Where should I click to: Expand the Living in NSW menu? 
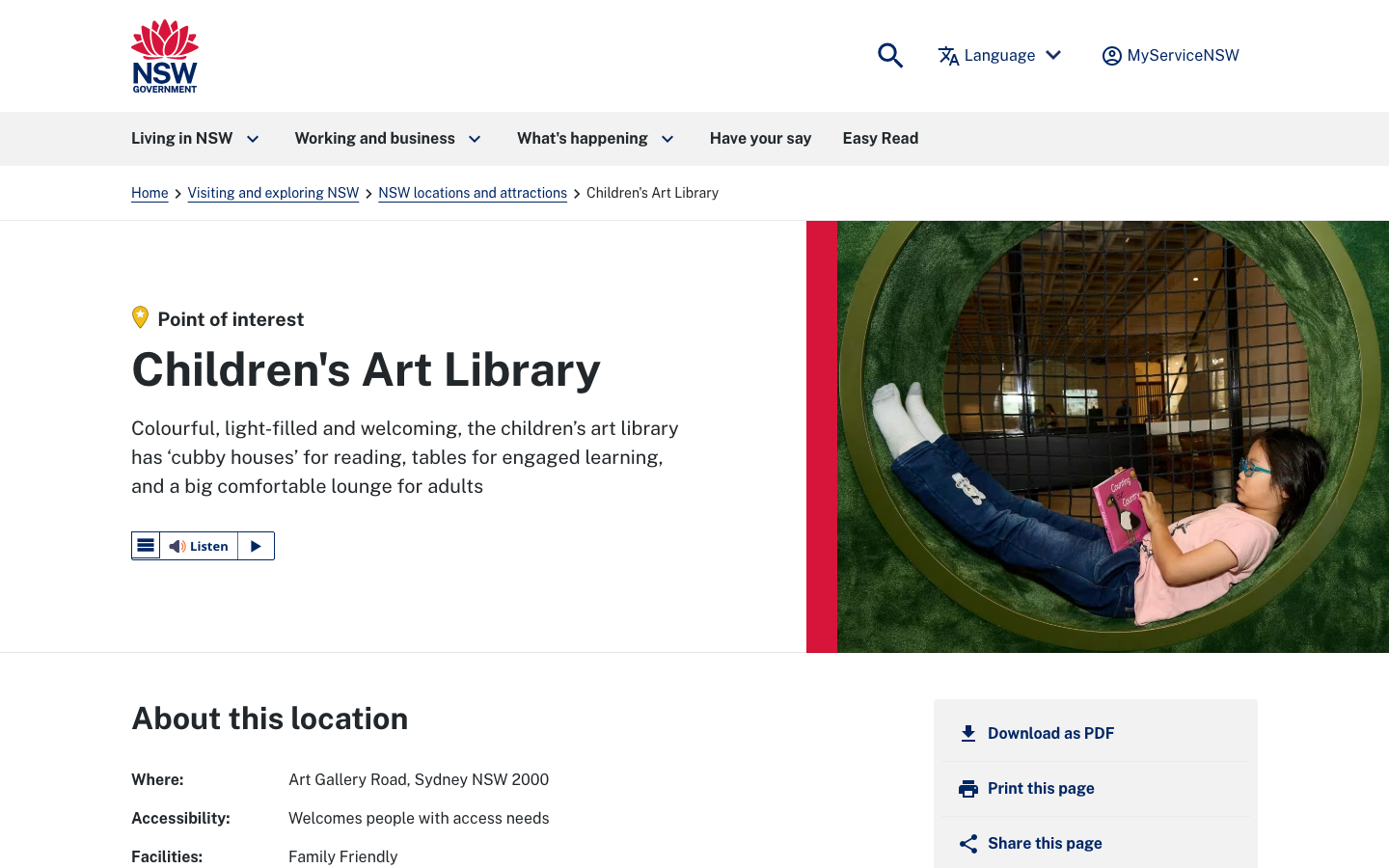(x=196, y=139)
